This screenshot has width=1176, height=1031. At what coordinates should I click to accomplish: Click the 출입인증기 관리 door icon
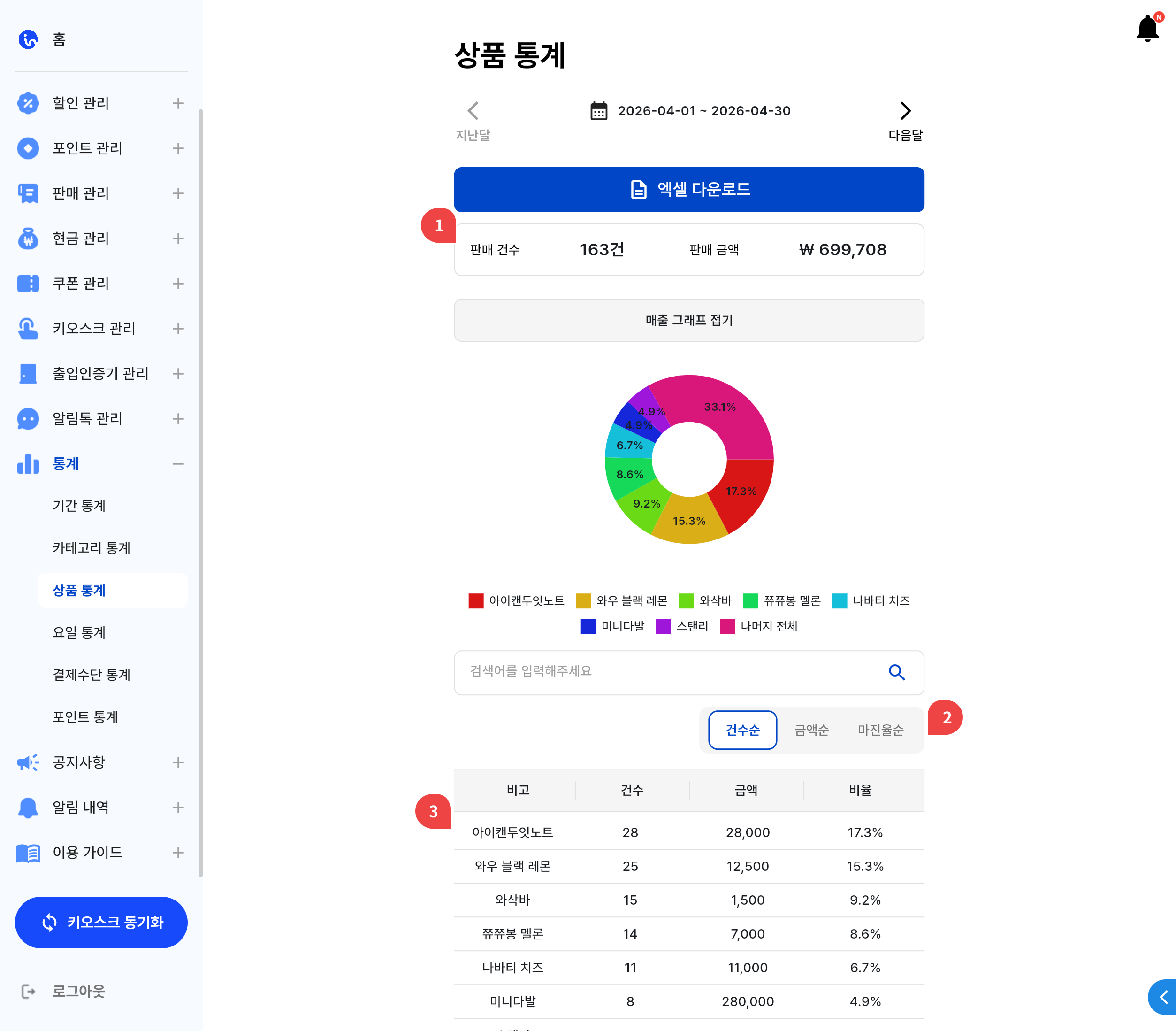click(x=28, y=373)
